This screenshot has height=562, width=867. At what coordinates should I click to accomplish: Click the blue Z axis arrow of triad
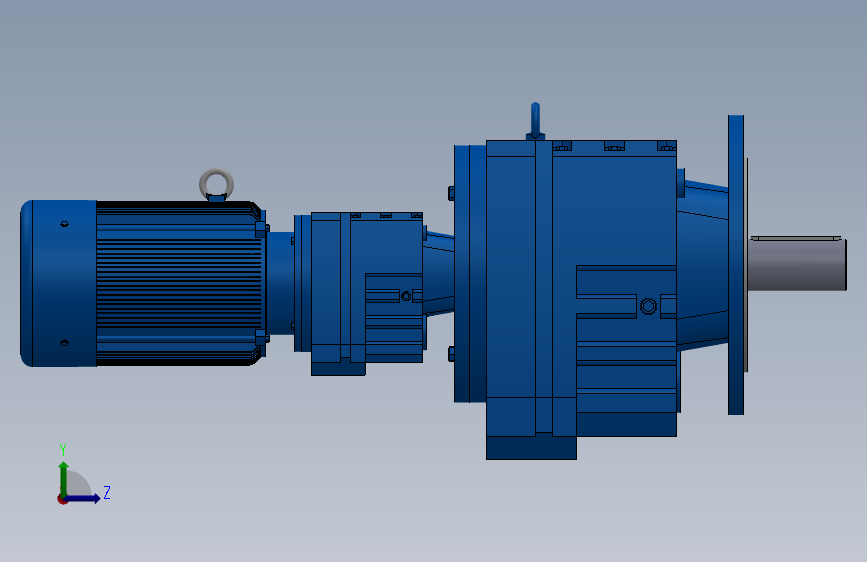[83, 498]
